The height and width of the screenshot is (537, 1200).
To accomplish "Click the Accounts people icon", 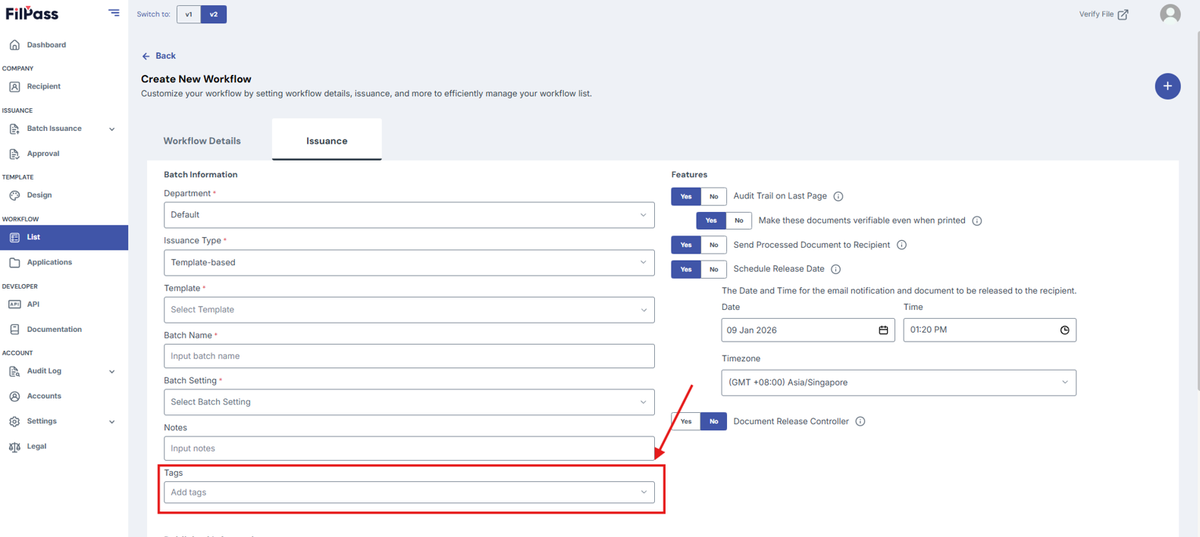I will click(x=14, y=396).
